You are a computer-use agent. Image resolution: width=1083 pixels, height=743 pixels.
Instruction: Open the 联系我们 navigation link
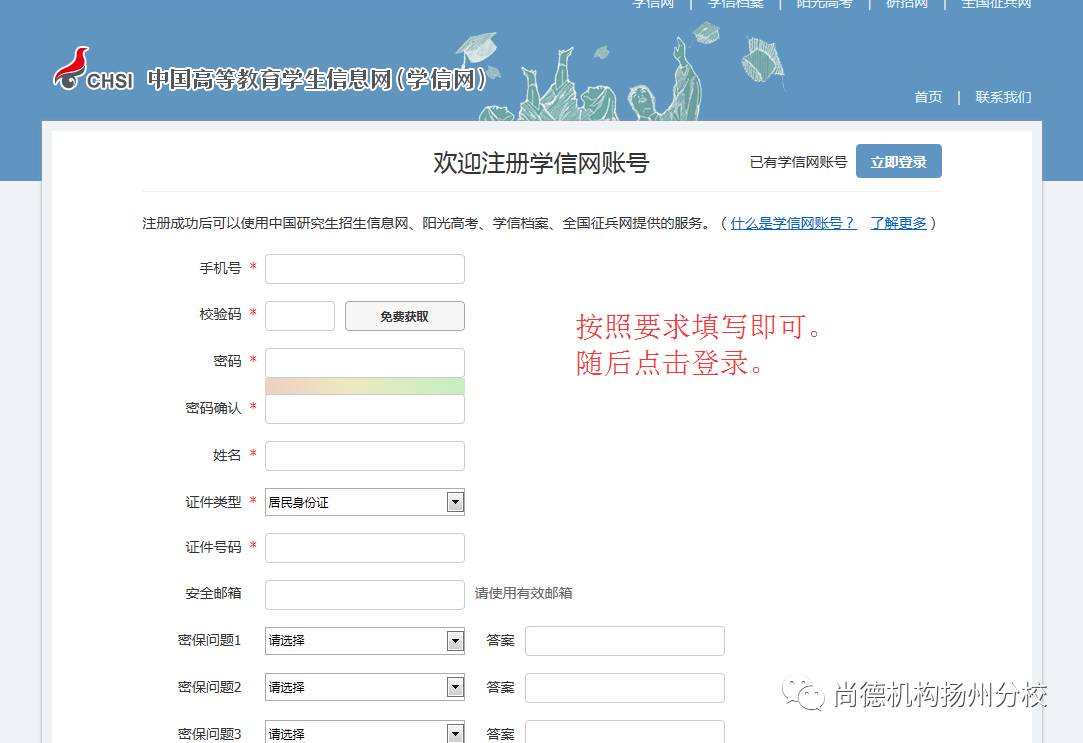pos(1003,97)
